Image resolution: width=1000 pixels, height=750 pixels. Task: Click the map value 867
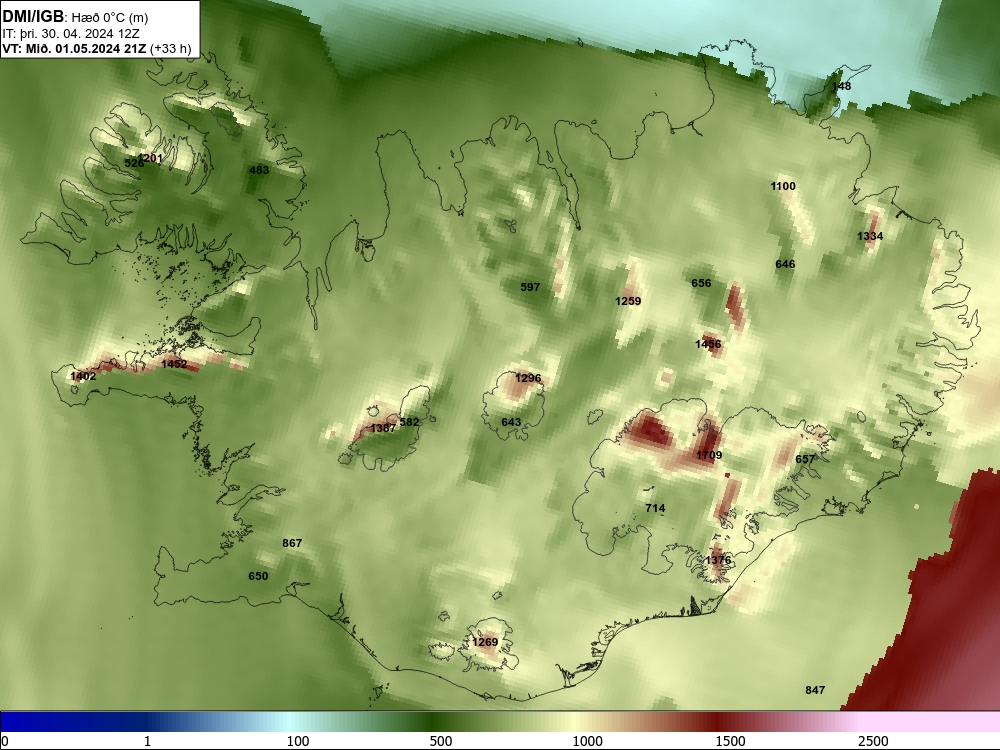292,543
